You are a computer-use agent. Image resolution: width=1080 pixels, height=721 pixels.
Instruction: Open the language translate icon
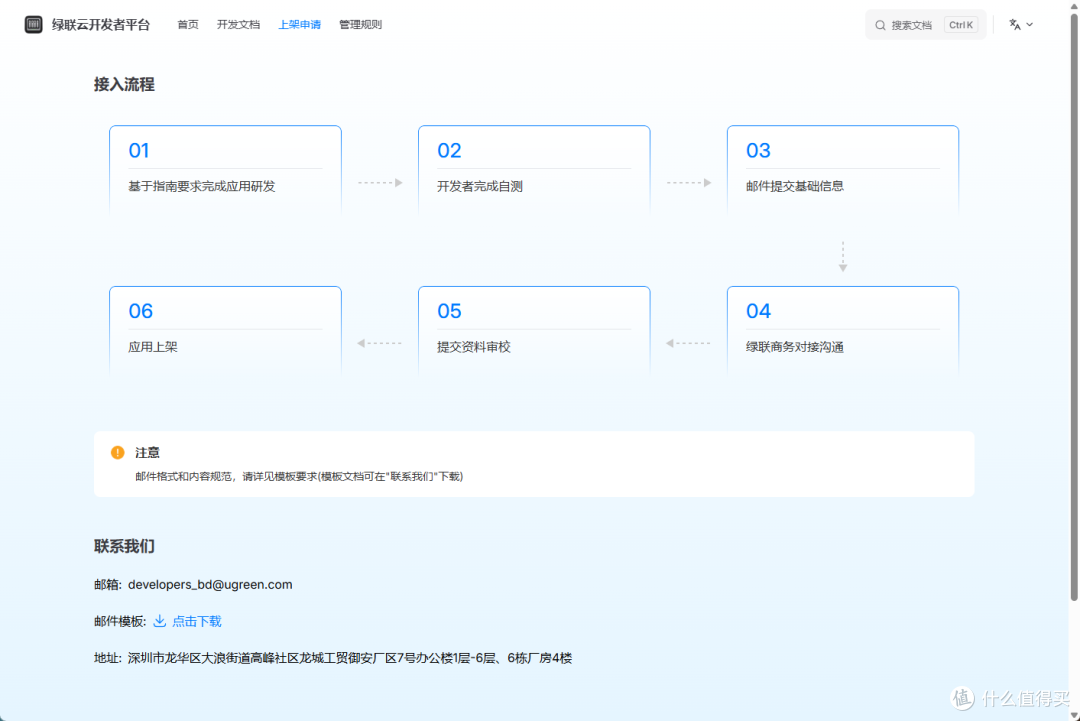pyautogui.click(x=1015, y=25)
